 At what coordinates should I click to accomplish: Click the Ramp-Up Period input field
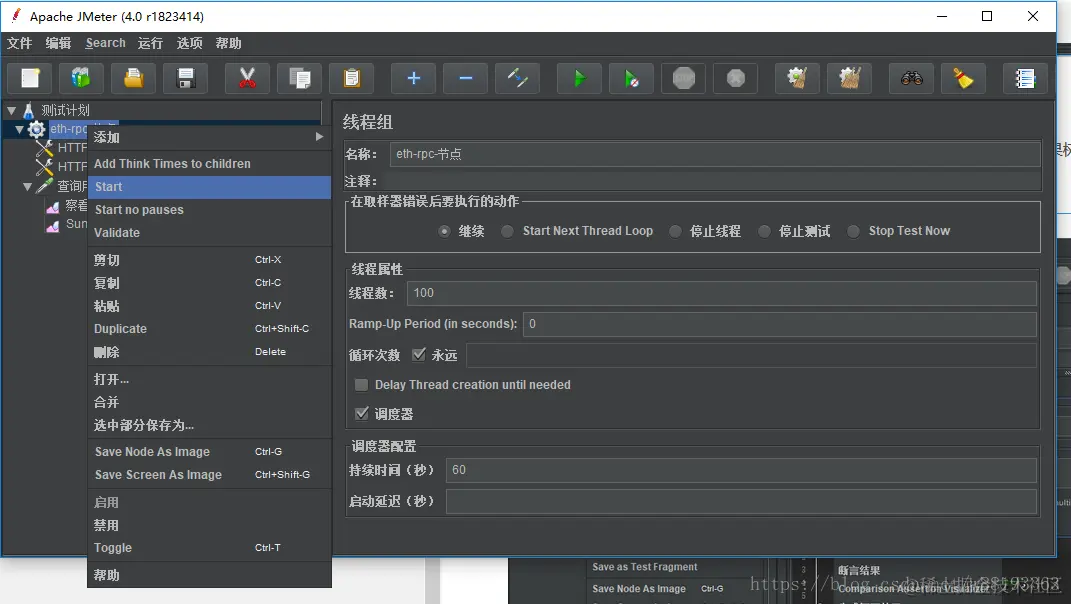pos(779,324)
